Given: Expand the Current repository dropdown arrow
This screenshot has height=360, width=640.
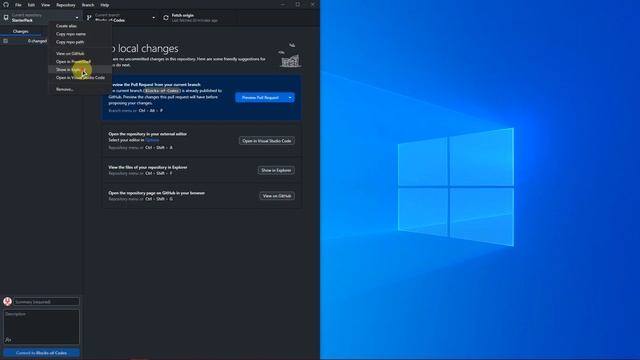Looking at the screenshot, I should 77,18.
